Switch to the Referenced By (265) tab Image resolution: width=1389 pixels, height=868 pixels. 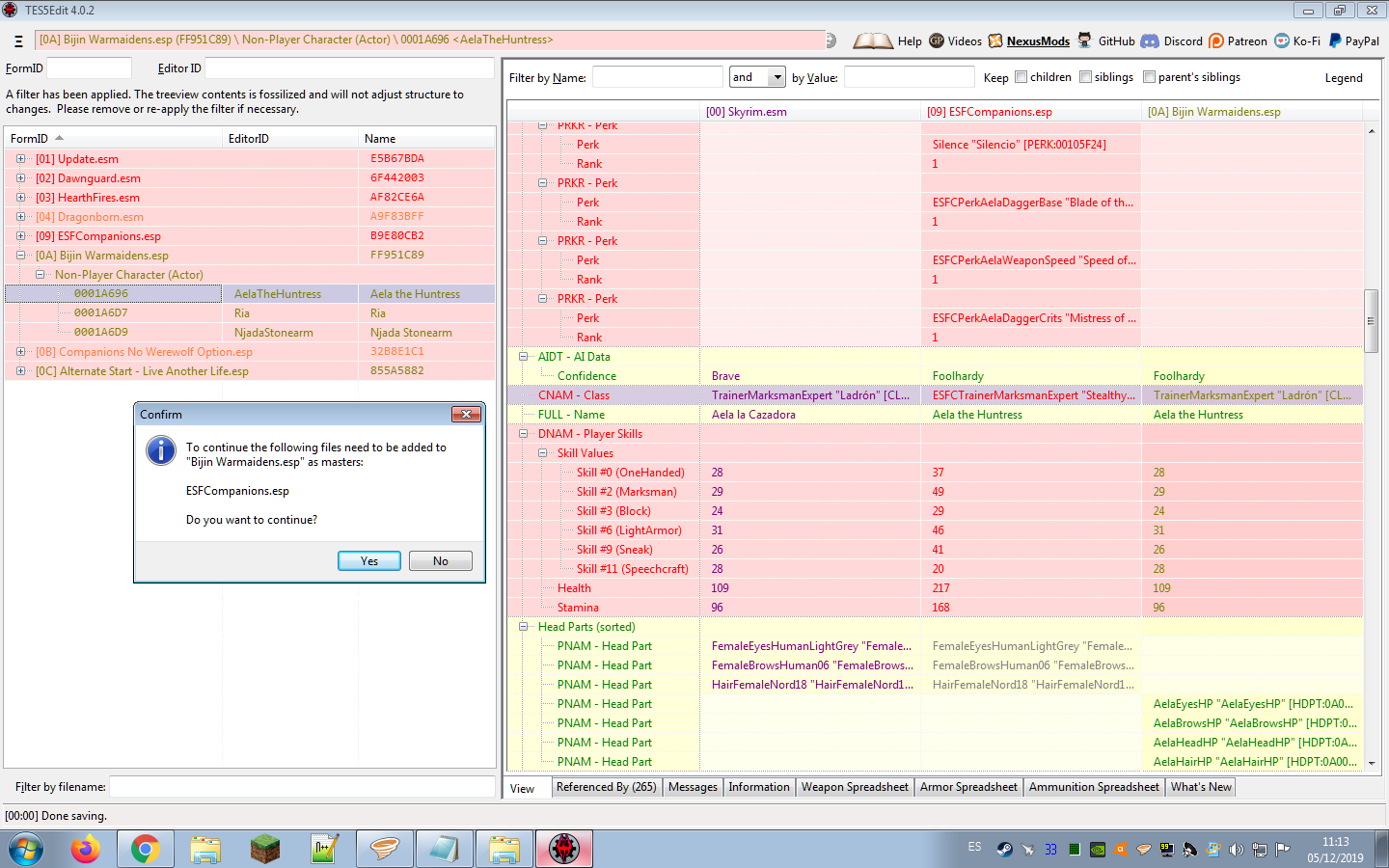(606, 787)
